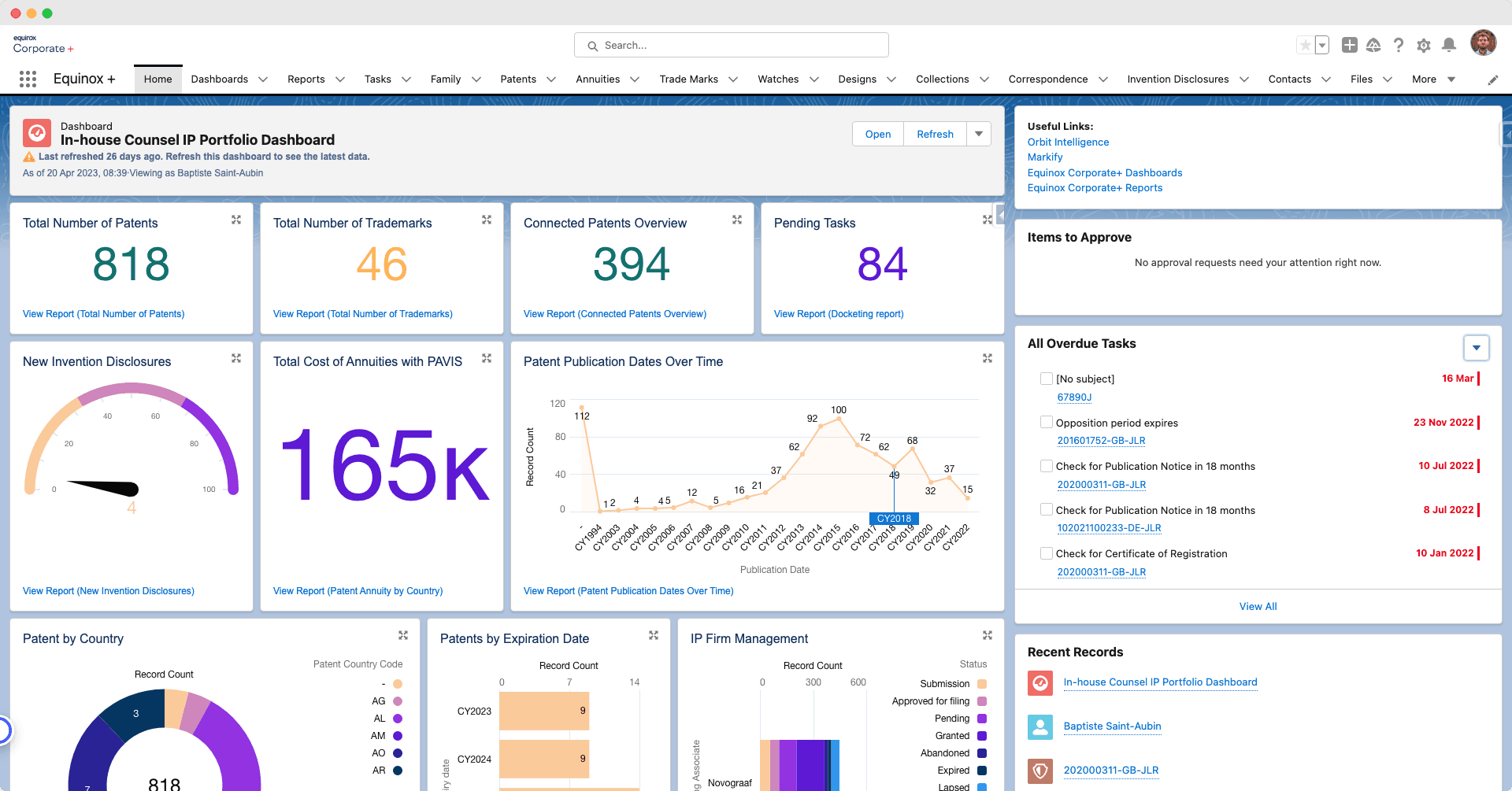Expand the Patents nav chevron

pyautogui.click(x=551, y=79)
